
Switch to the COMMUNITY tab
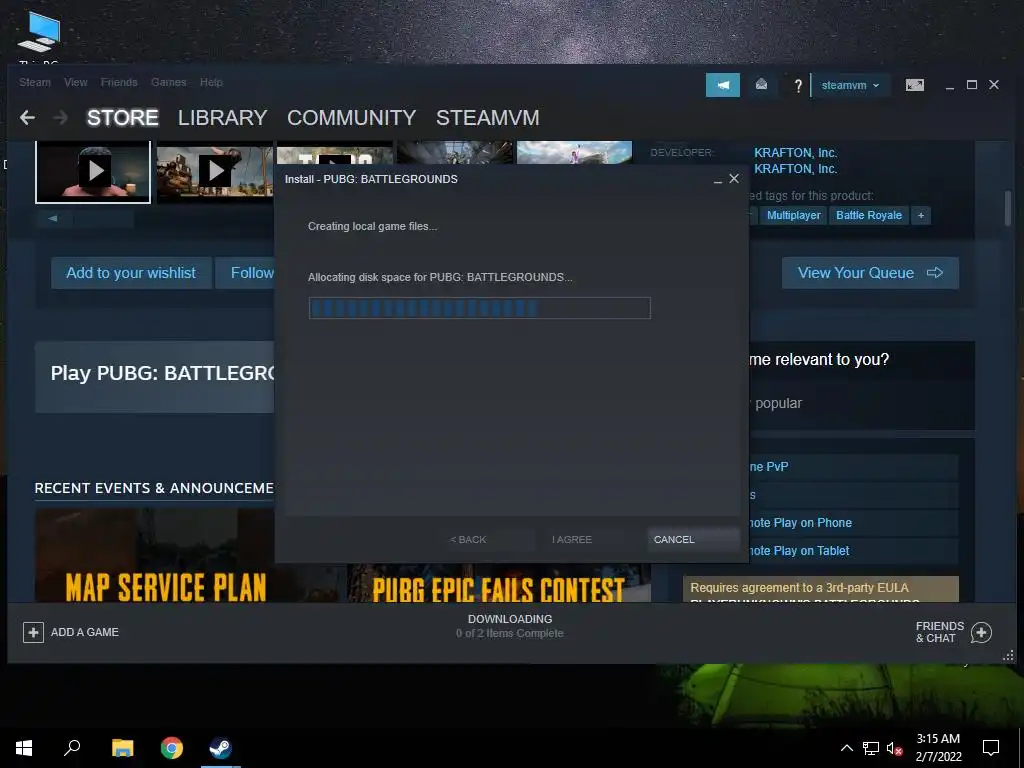click(351, 118)
